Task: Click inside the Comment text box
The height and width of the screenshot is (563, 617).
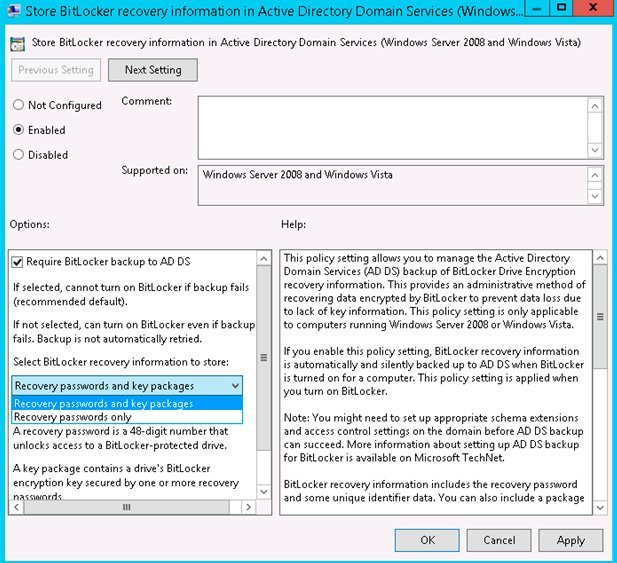Action: (x=392, y=128)
